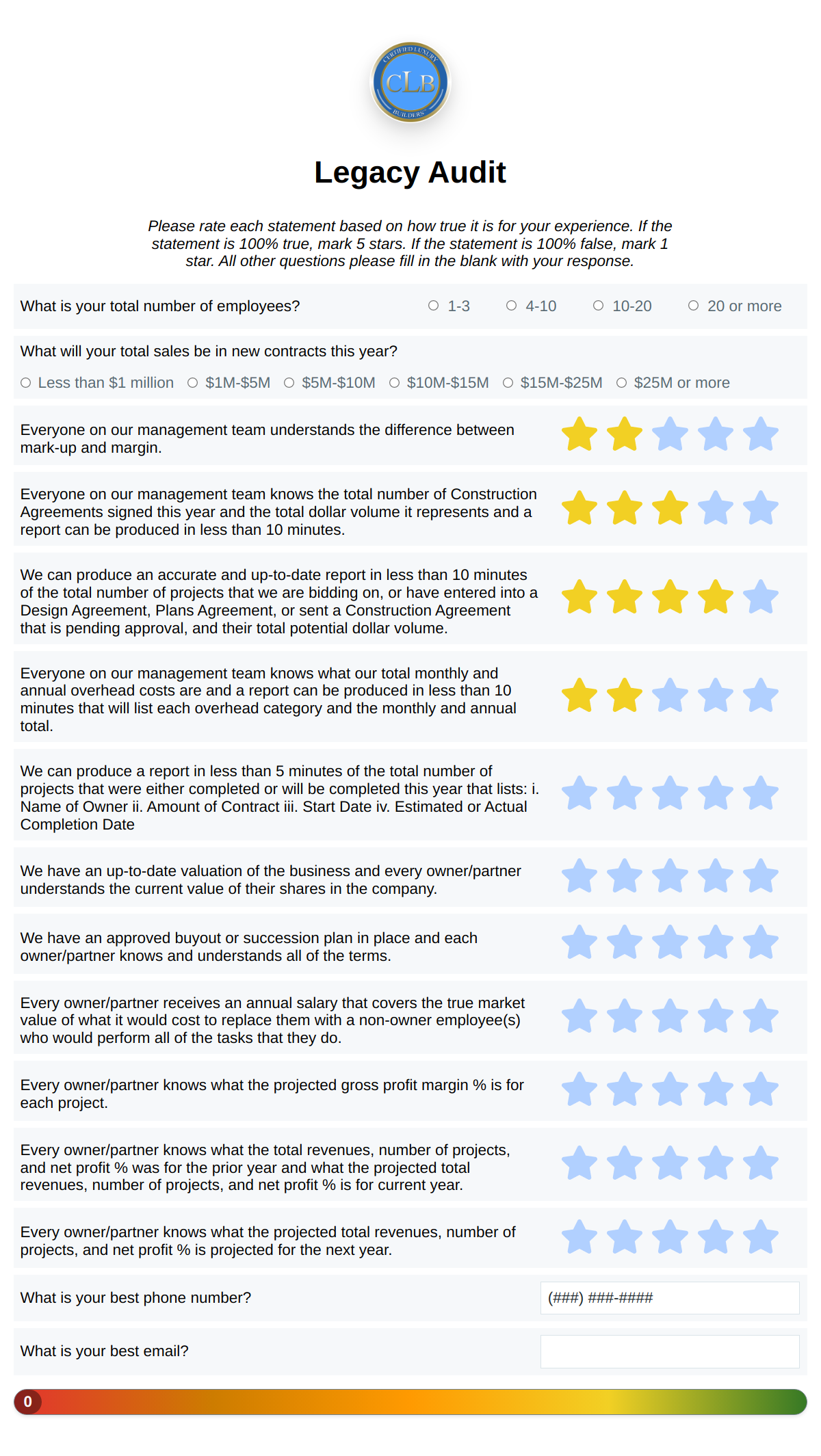This screenshot has height=1456, width=821.
Task: Rate prior year revenues statement one star
Action: 579,1163
